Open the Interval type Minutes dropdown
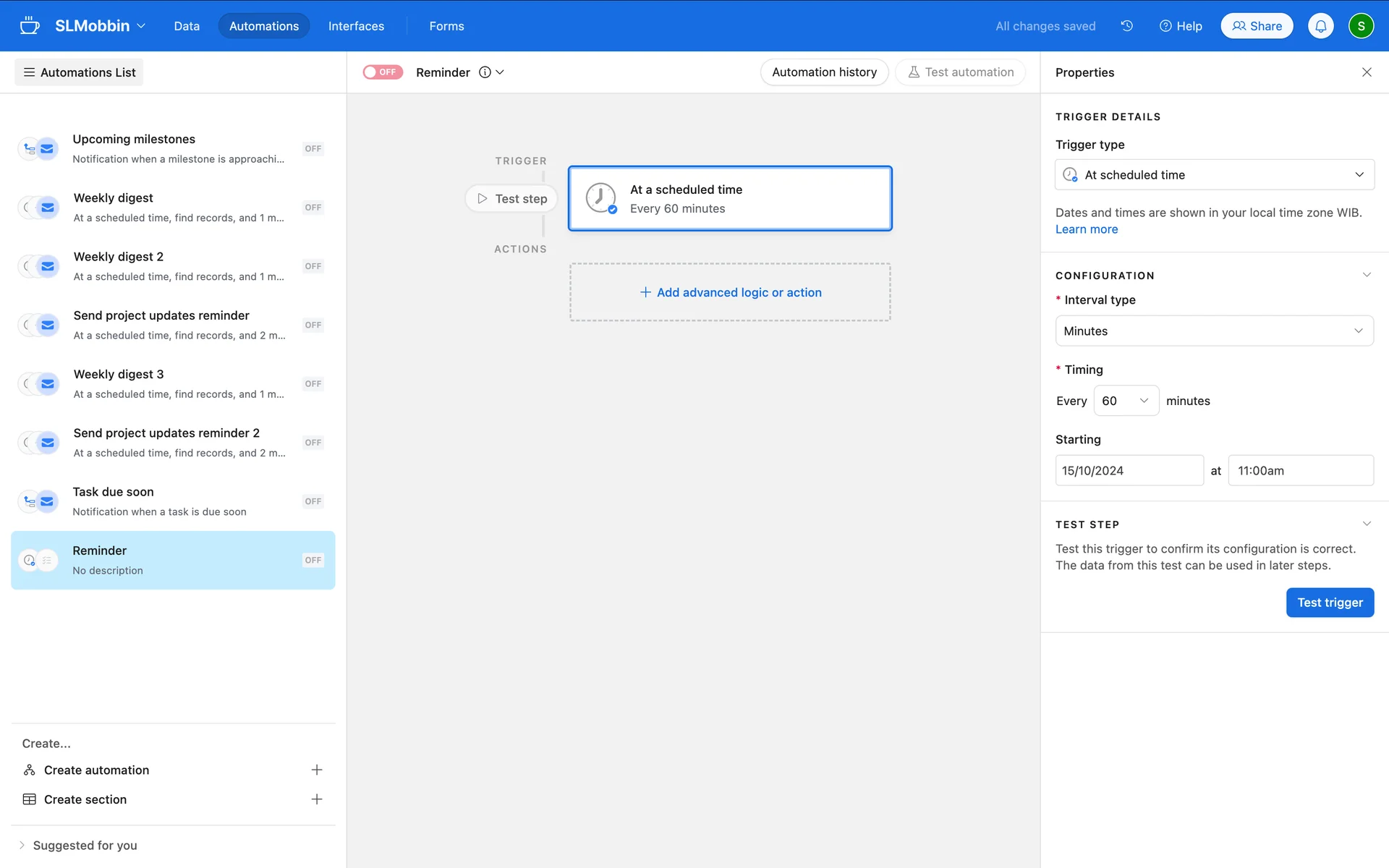The image size is (1389, 868). coord(1214,331)
